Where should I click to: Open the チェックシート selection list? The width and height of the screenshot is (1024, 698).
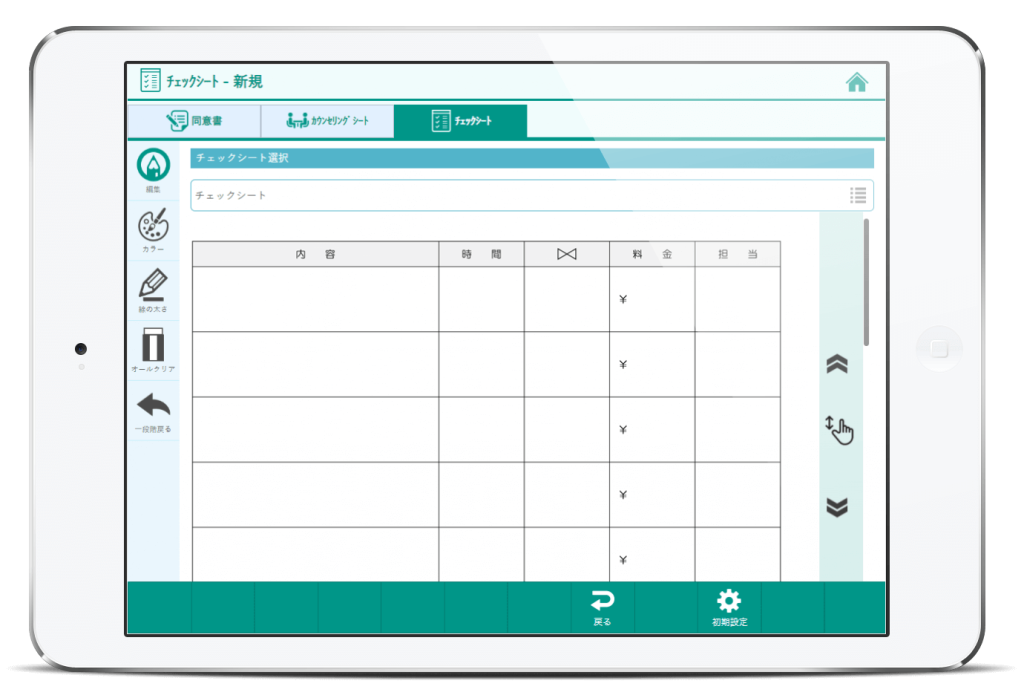(532, 195)
